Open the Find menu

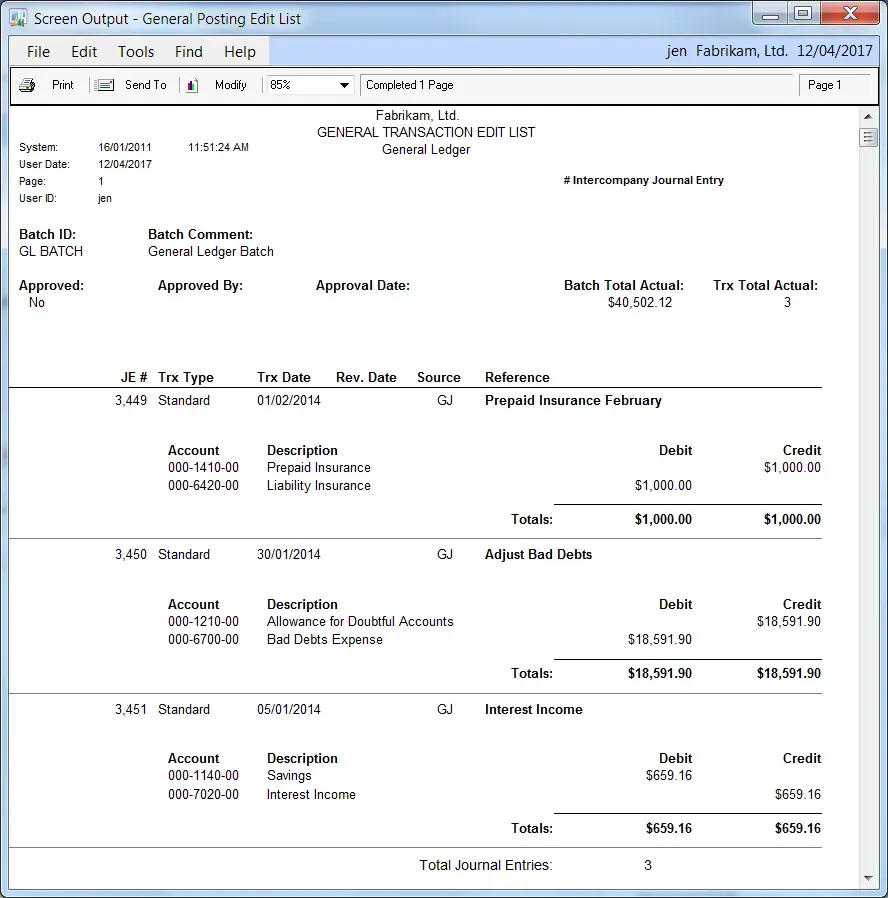coord(188,52)
